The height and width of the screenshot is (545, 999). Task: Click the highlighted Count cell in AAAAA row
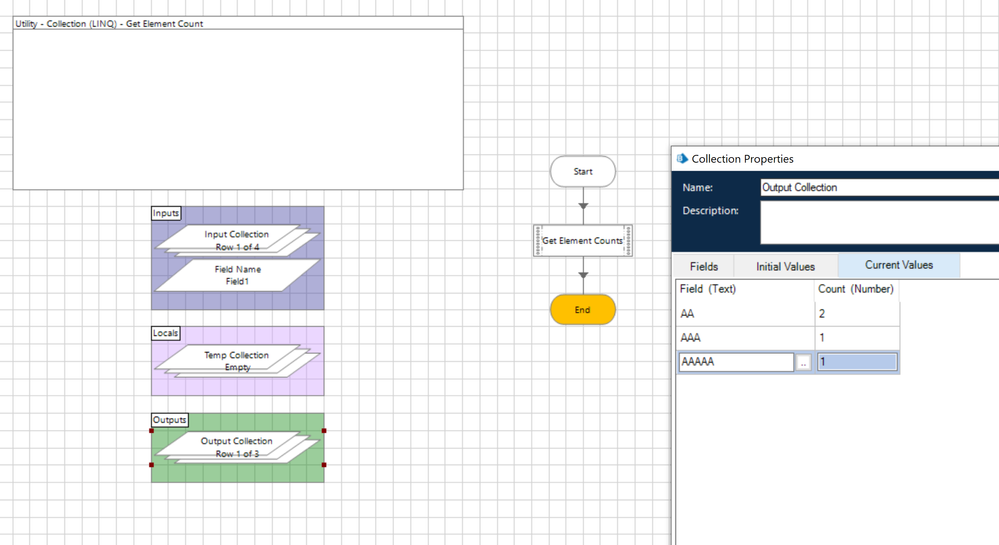(x=857, y=362)
